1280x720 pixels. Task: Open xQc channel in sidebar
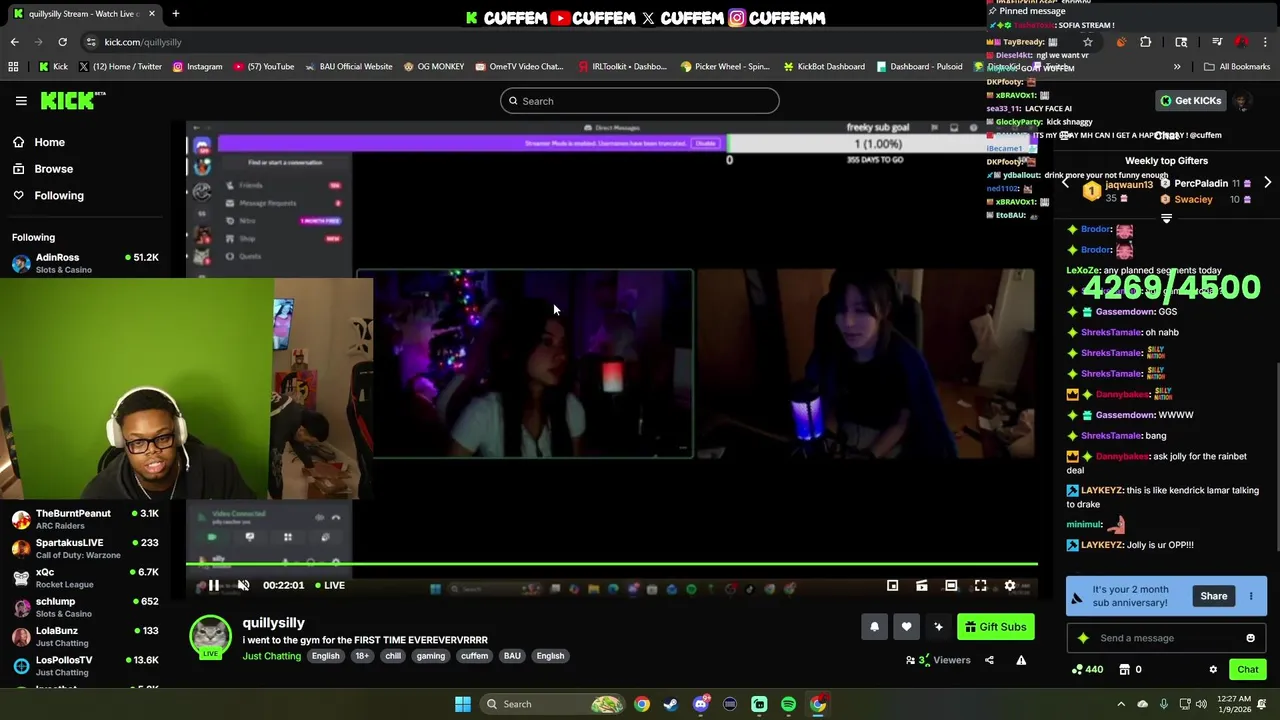85,577
